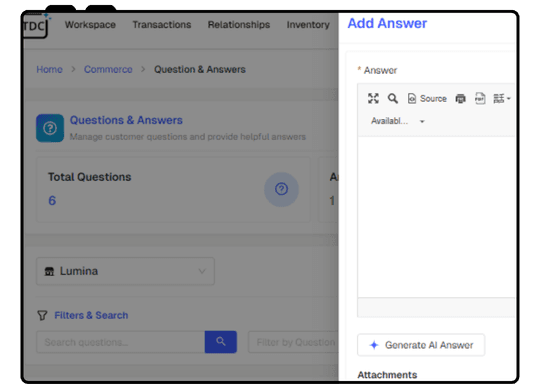This screenshot has width=540, height=384.
Task: Click the TDC logo icon
Action: (35, 26)
